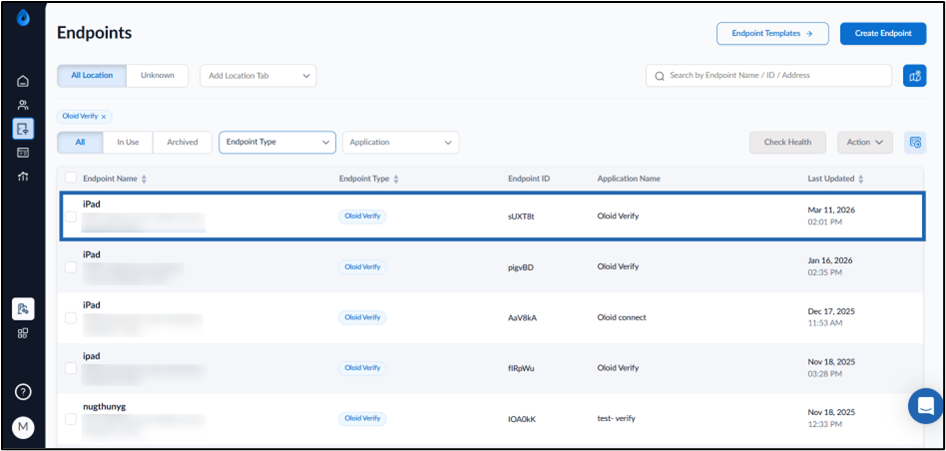Check the iPad row with ID sUXT8t

tap(71, 216)
